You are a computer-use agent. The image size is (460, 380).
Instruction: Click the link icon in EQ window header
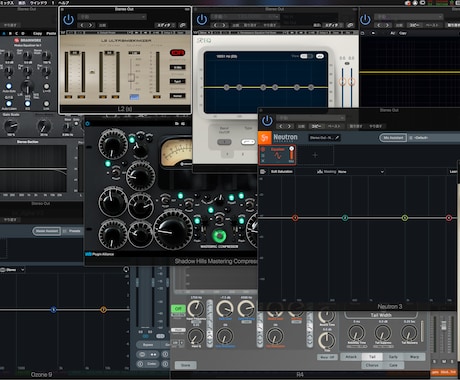(x=350, y=25)
